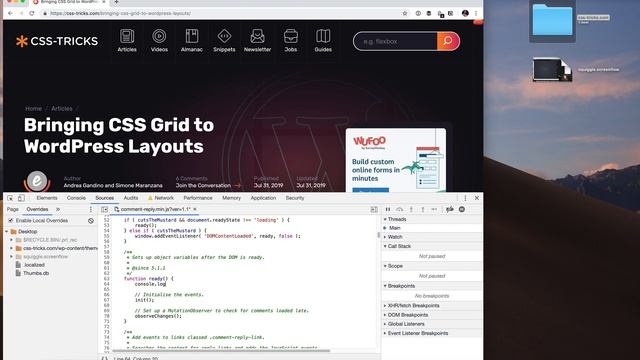Reload the page in Chrome
The height and width of the screenshot is (360, 640).
click(31, 13)
